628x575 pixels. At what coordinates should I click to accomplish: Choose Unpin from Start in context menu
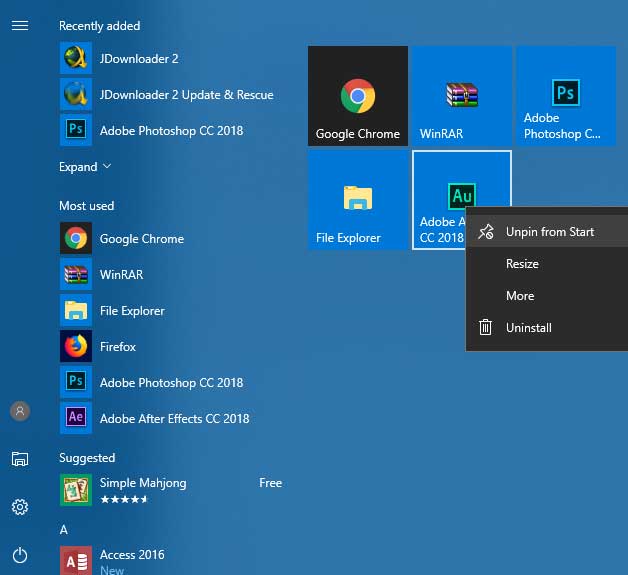tap(547, 231)
